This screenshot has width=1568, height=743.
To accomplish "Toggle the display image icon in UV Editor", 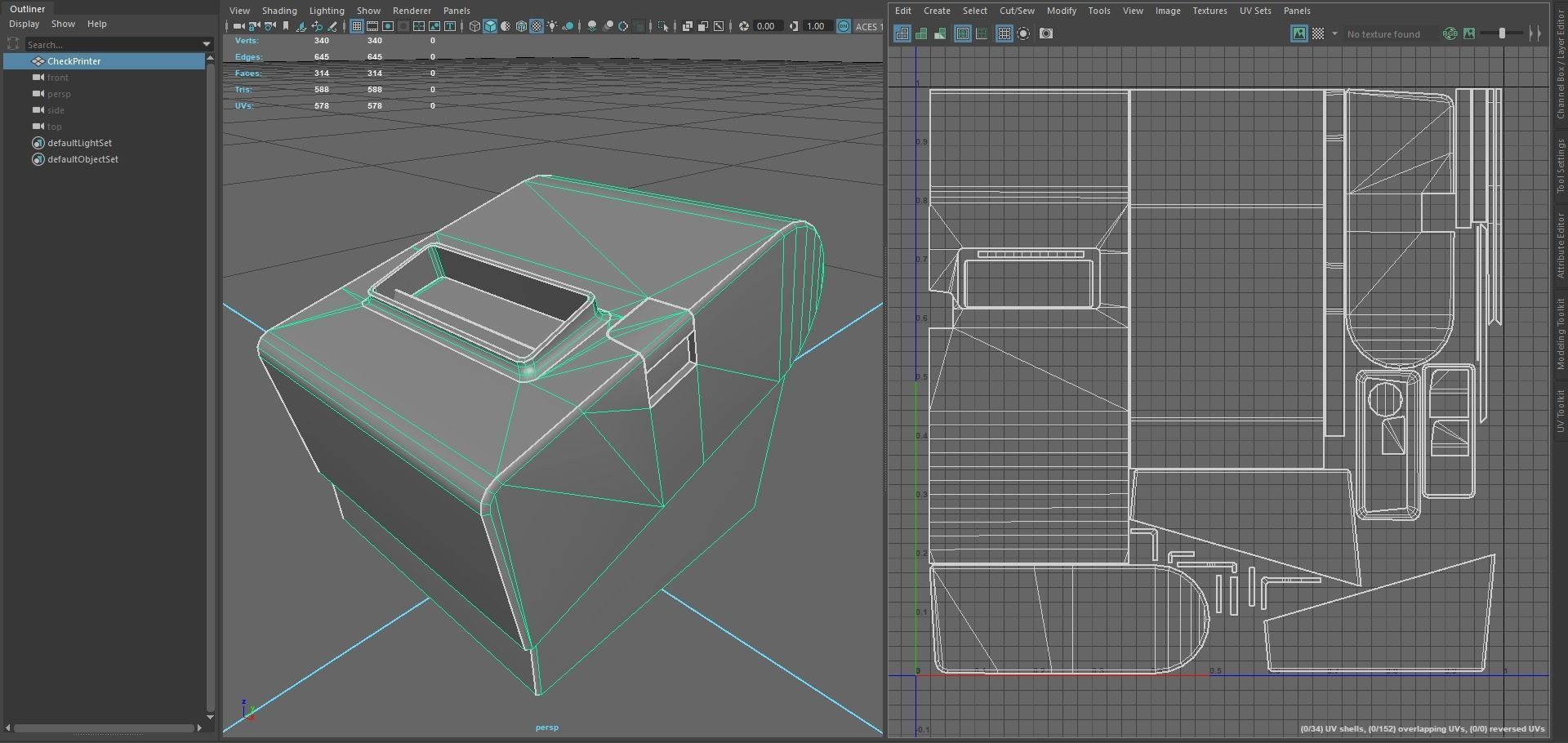I will (x=1298, y=33).
